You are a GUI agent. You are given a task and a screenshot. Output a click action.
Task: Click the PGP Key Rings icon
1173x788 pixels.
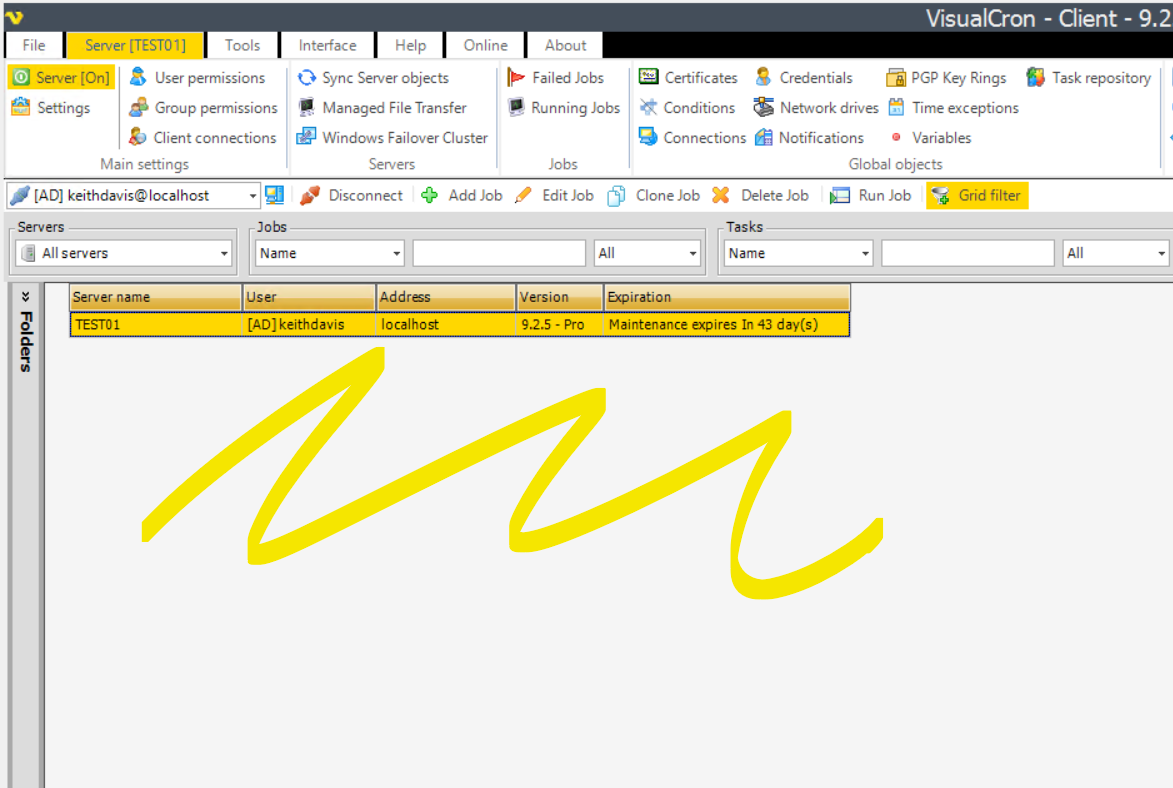click(x=895, y=77)
